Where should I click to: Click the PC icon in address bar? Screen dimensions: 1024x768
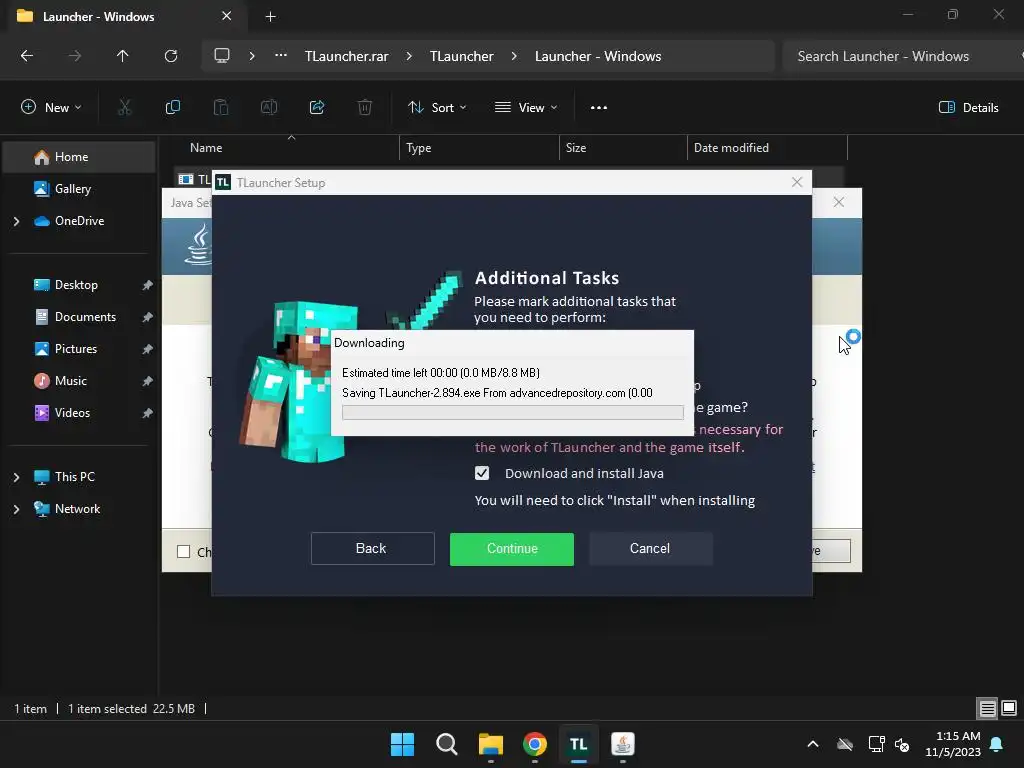pos(222,56)
